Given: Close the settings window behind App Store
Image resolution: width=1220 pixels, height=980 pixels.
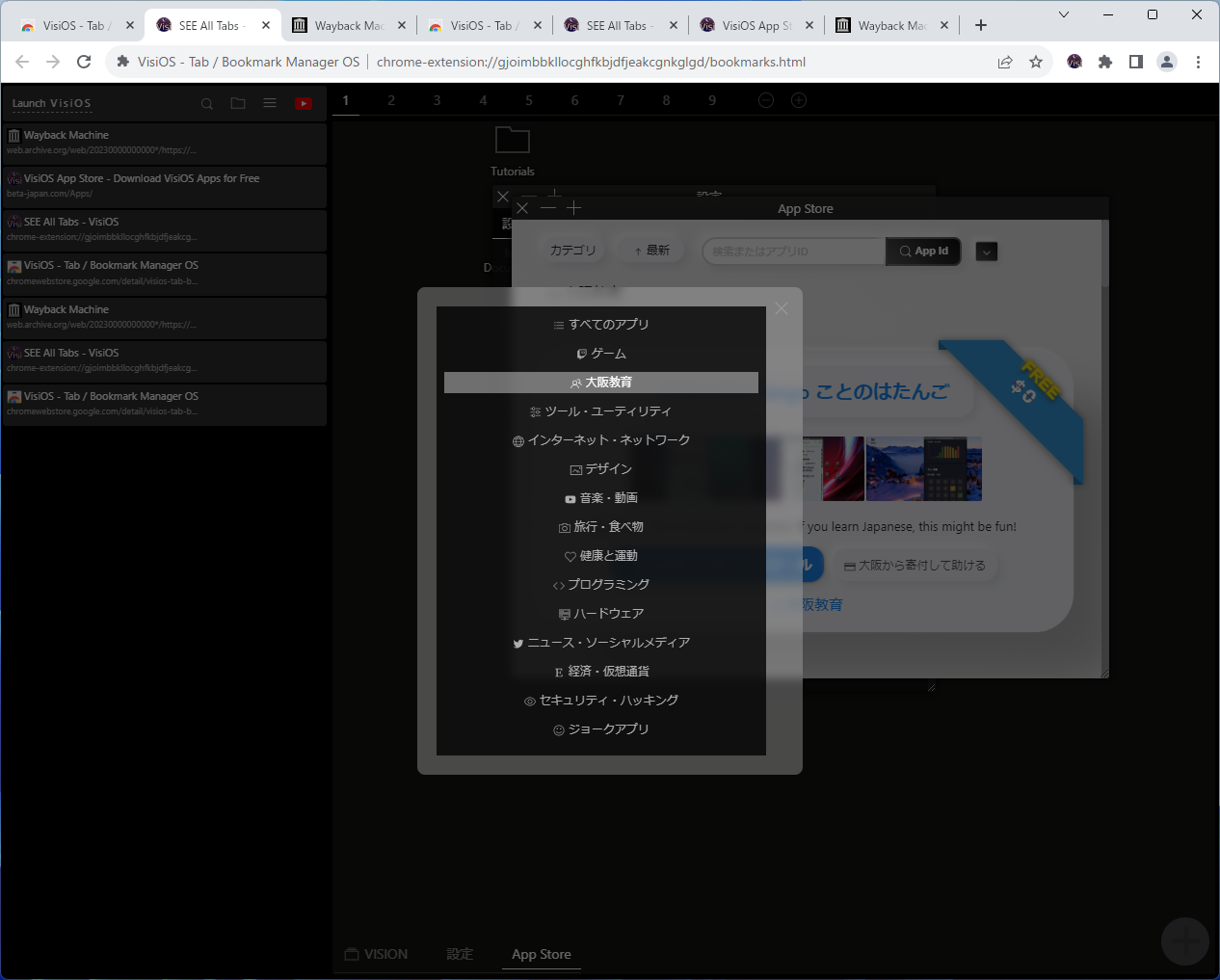Looking at the screenshot, I should pyautogui.click(x=502, y=197).
